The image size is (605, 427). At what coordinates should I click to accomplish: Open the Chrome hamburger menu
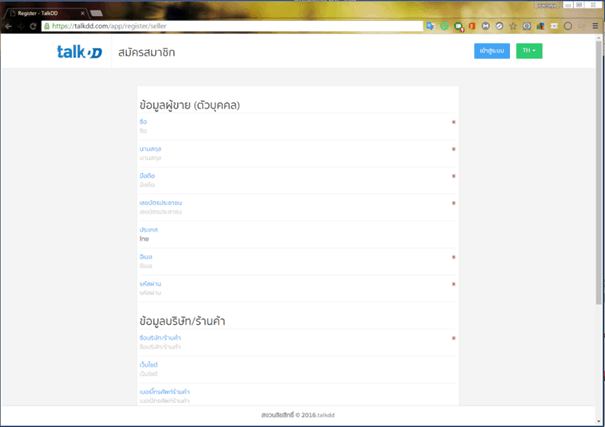[594, 26]
